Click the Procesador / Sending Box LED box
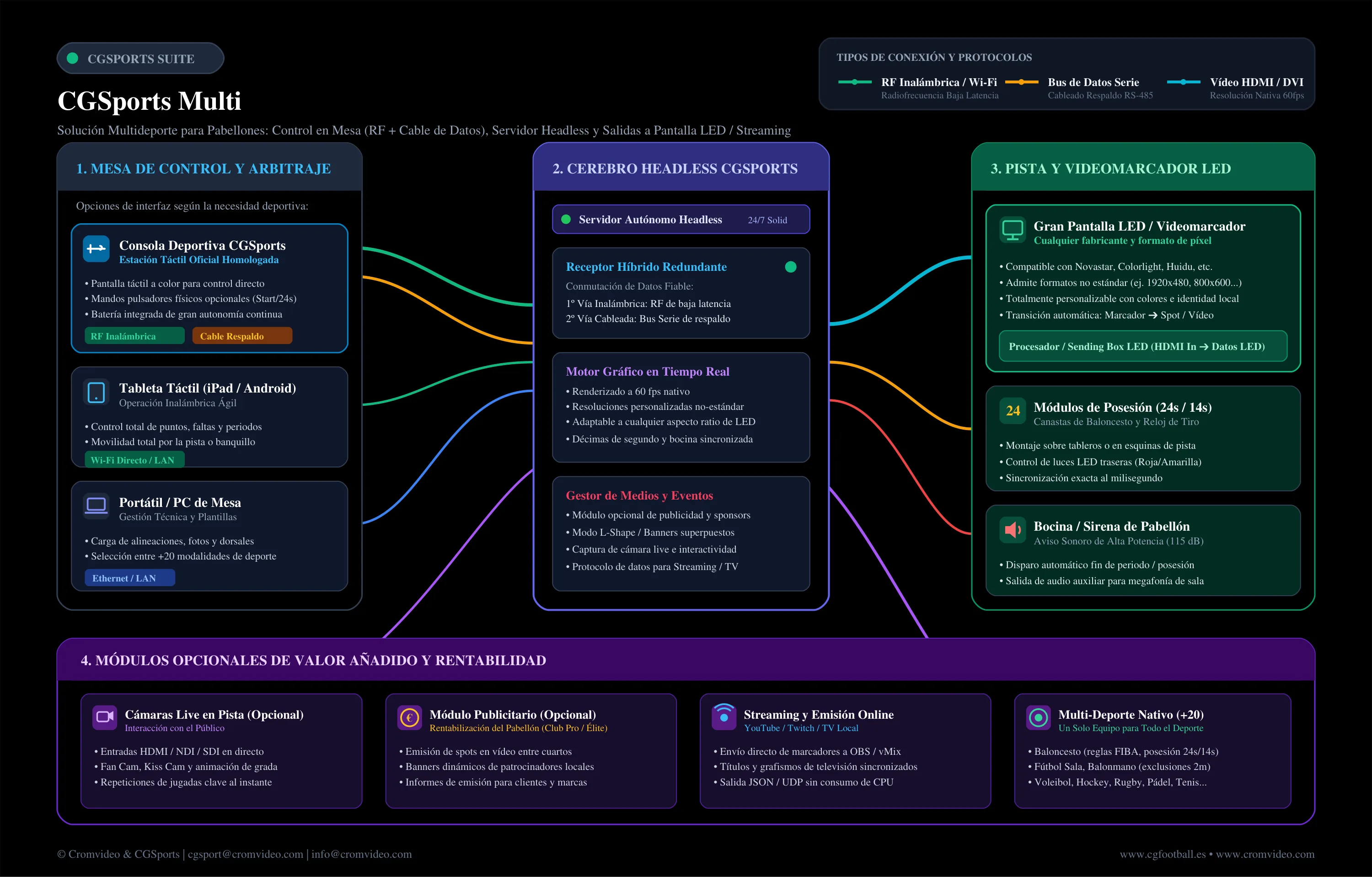Screen dimensions: 1372x877 pos(1143,346)
